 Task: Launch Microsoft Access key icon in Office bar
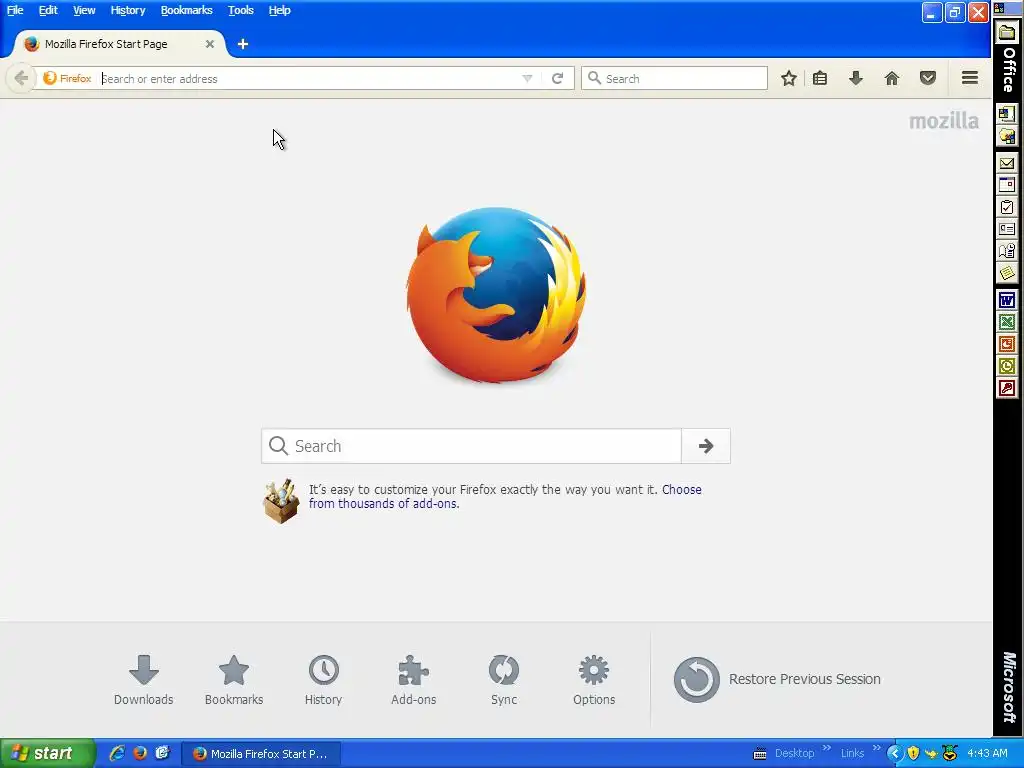click(1006, 389)
